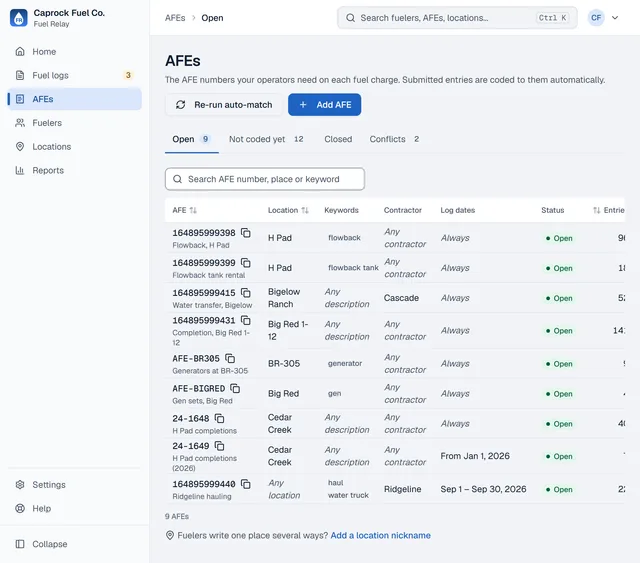Screen dimensions: 640x563
Task: Copy AFE-BR305 number
Action: coord(230,358)
